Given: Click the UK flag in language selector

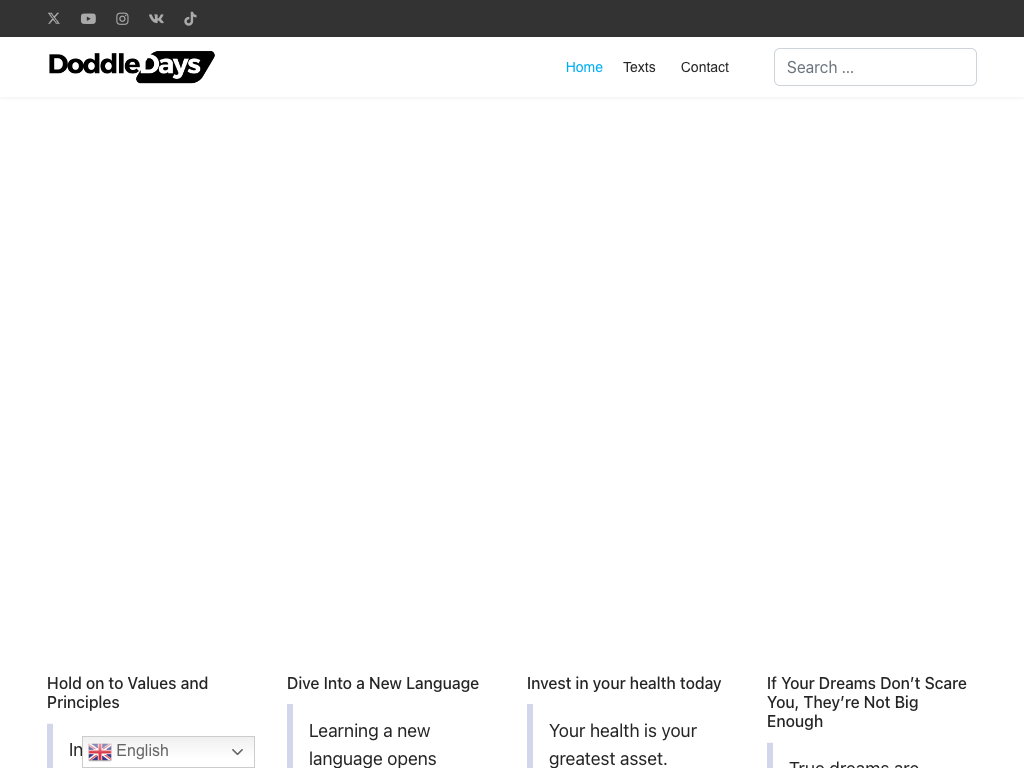Looking at the screenshot, I should tap(100, 752).
